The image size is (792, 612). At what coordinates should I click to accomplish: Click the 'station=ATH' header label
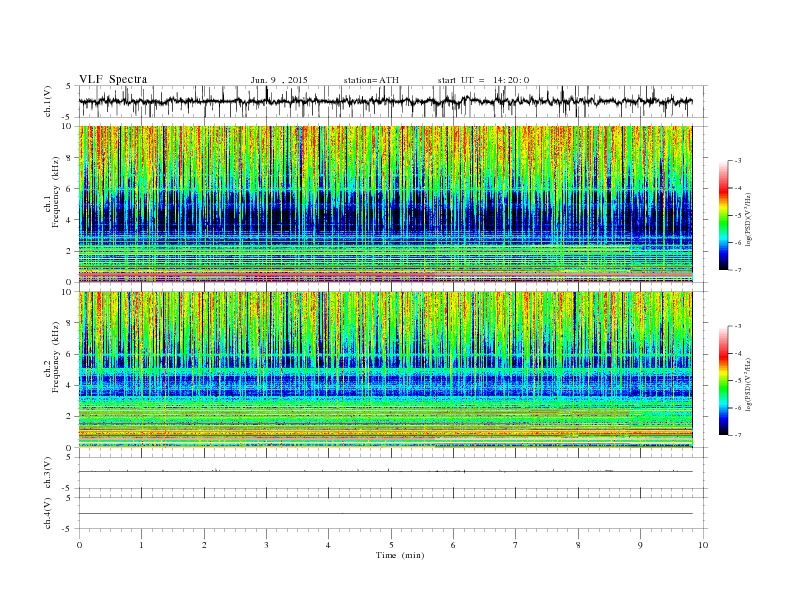(x=371, y=80)
